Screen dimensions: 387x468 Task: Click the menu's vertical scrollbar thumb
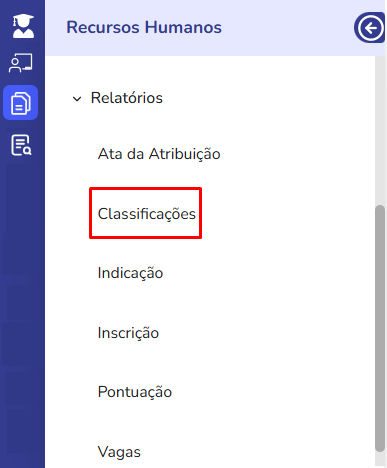[380, 328]
